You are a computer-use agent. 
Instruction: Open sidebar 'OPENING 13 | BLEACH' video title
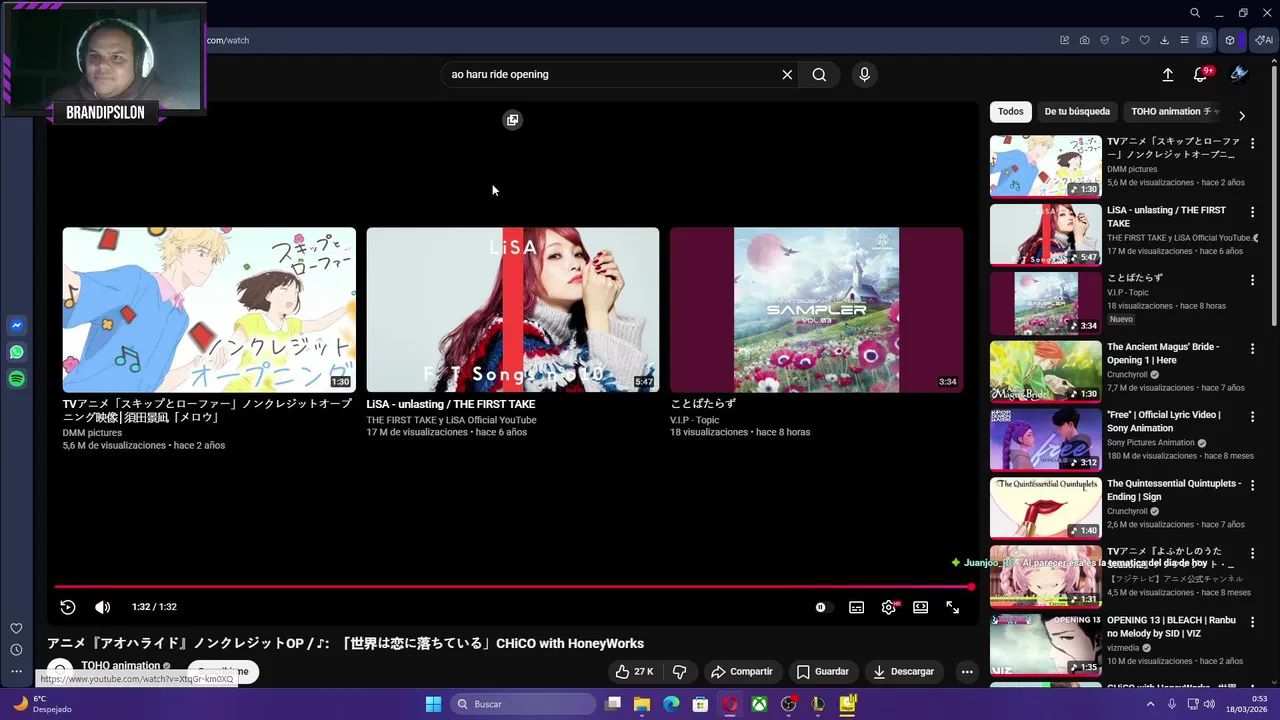tap(1171, 626)
